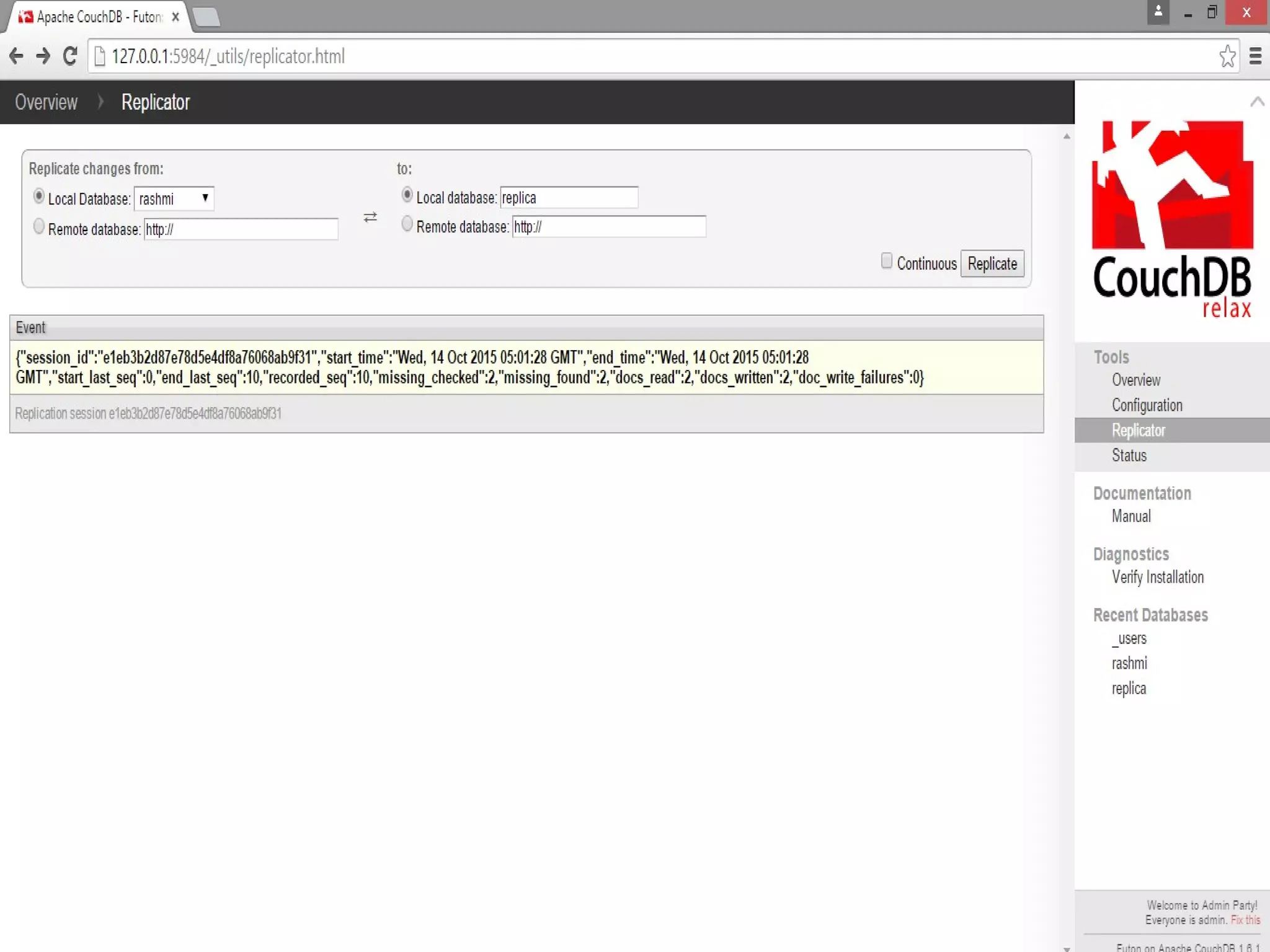Click the browser back arrow
Image resolution: width=1270 pixels, height=952 pixels.
click(17, 56)
